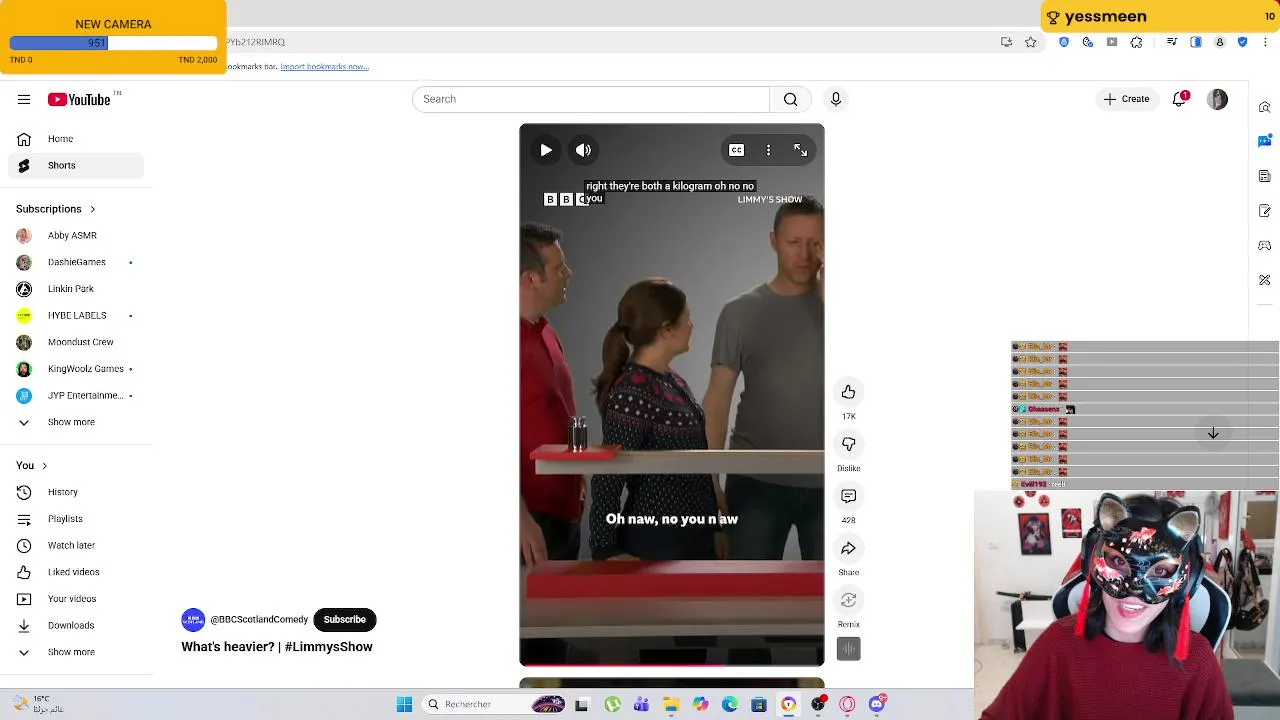1280x720 pixels.
Task: Open KingWoolz Games subscription
Action: tap(76, 369)
